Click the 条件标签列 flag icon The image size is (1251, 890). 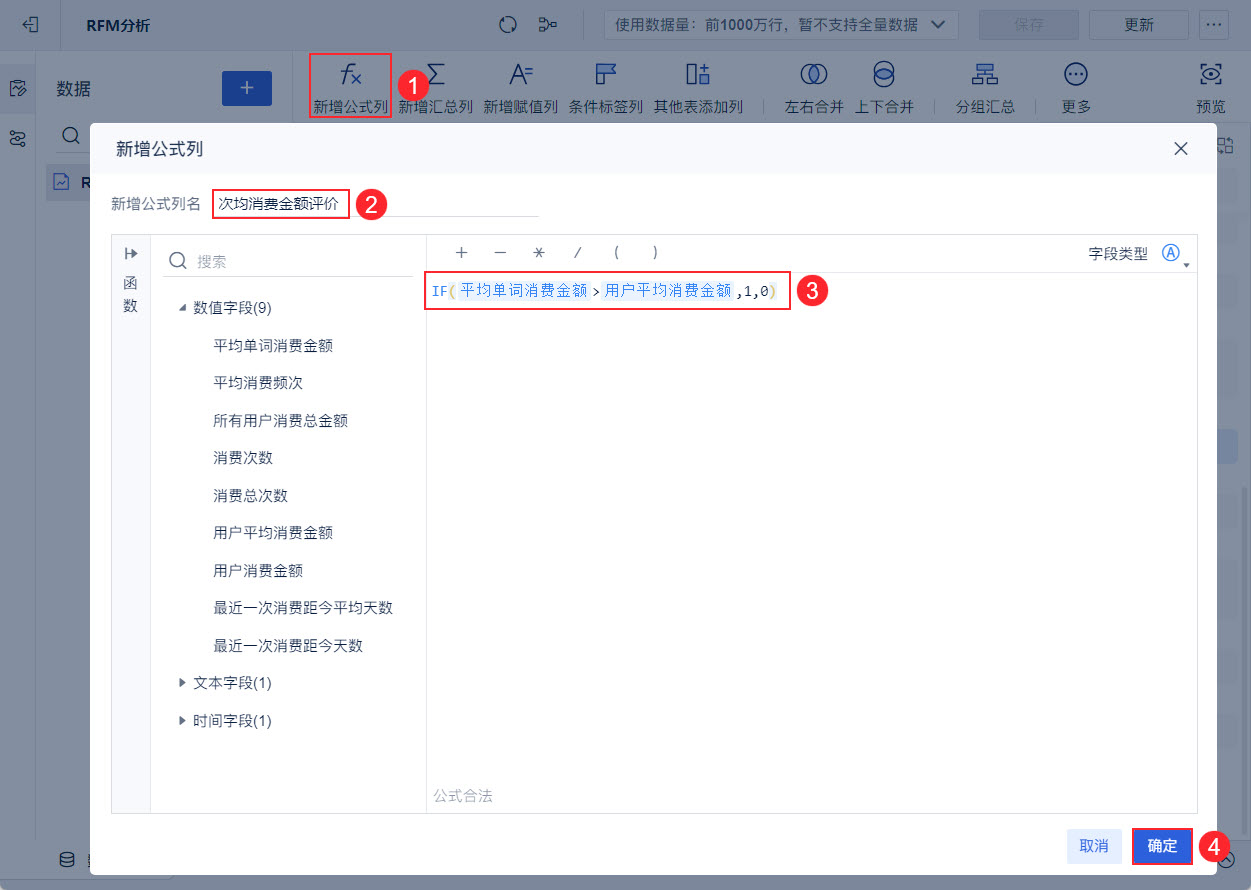[606, 74]
